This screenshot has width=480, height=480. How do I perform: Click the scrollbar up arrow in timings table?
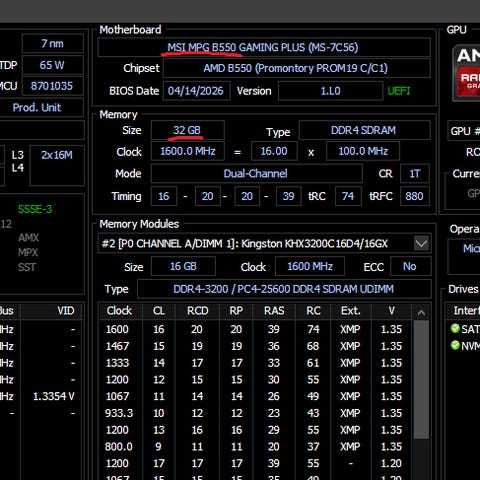coord(421,312)
